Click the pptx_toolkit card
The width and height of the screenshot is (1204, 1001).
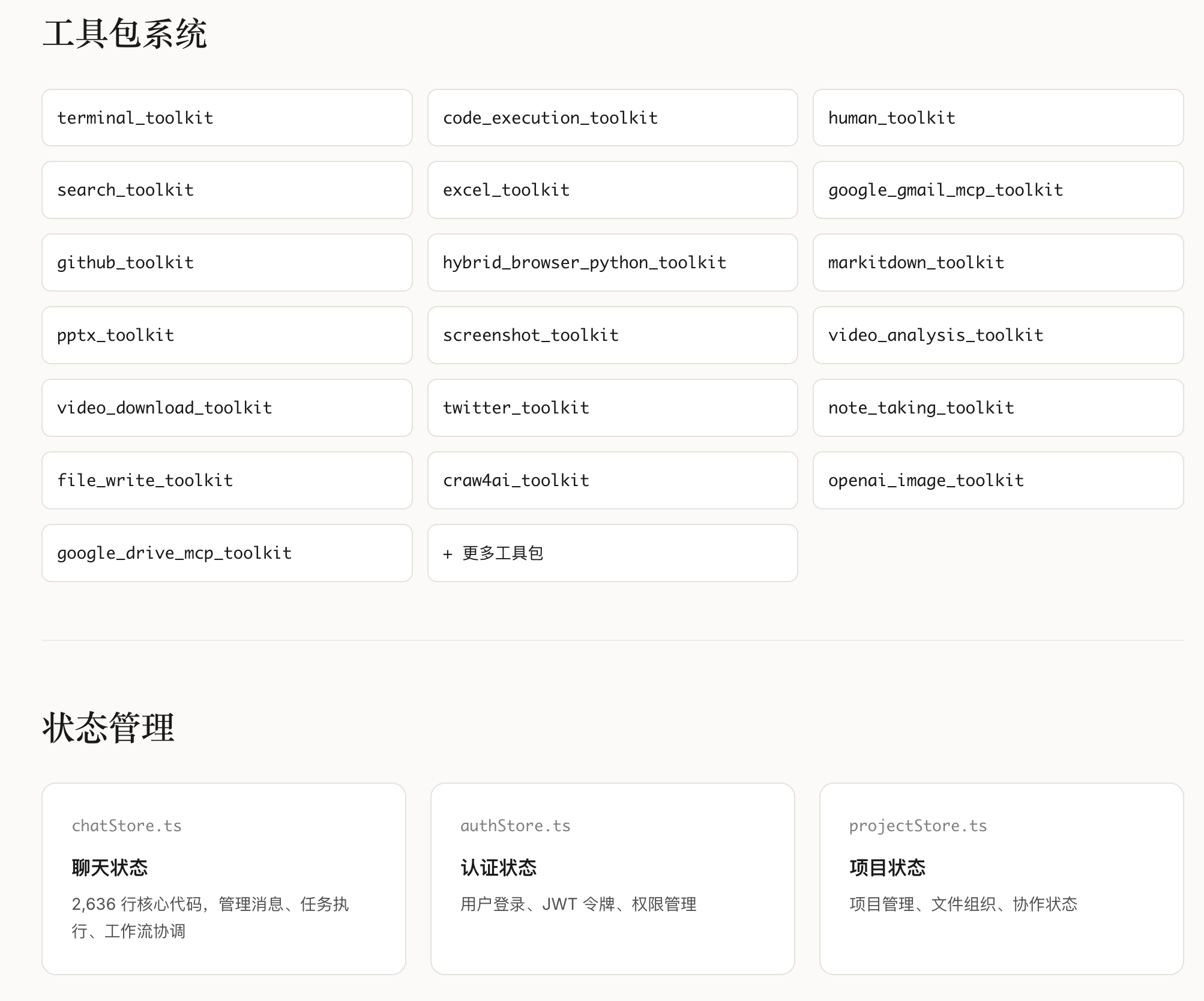point(227,335)
